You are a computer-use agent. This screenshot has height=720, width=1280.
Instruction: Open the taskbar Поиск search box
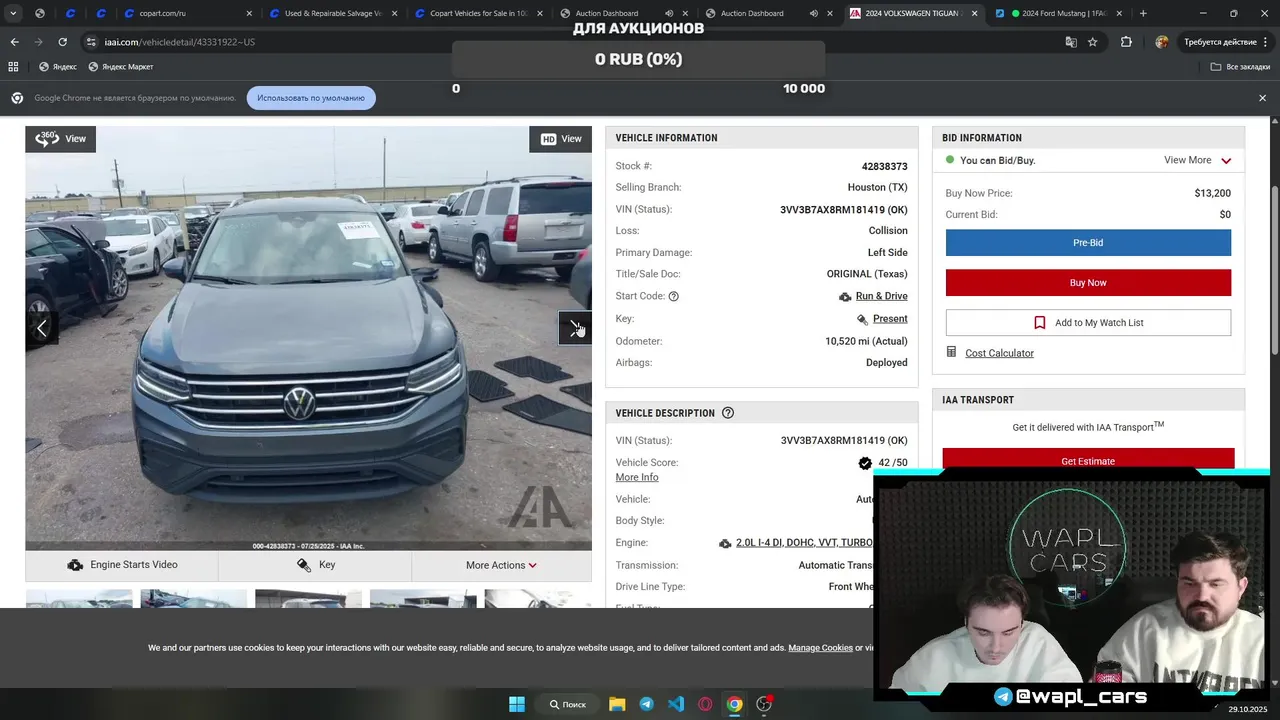[568, 704]
